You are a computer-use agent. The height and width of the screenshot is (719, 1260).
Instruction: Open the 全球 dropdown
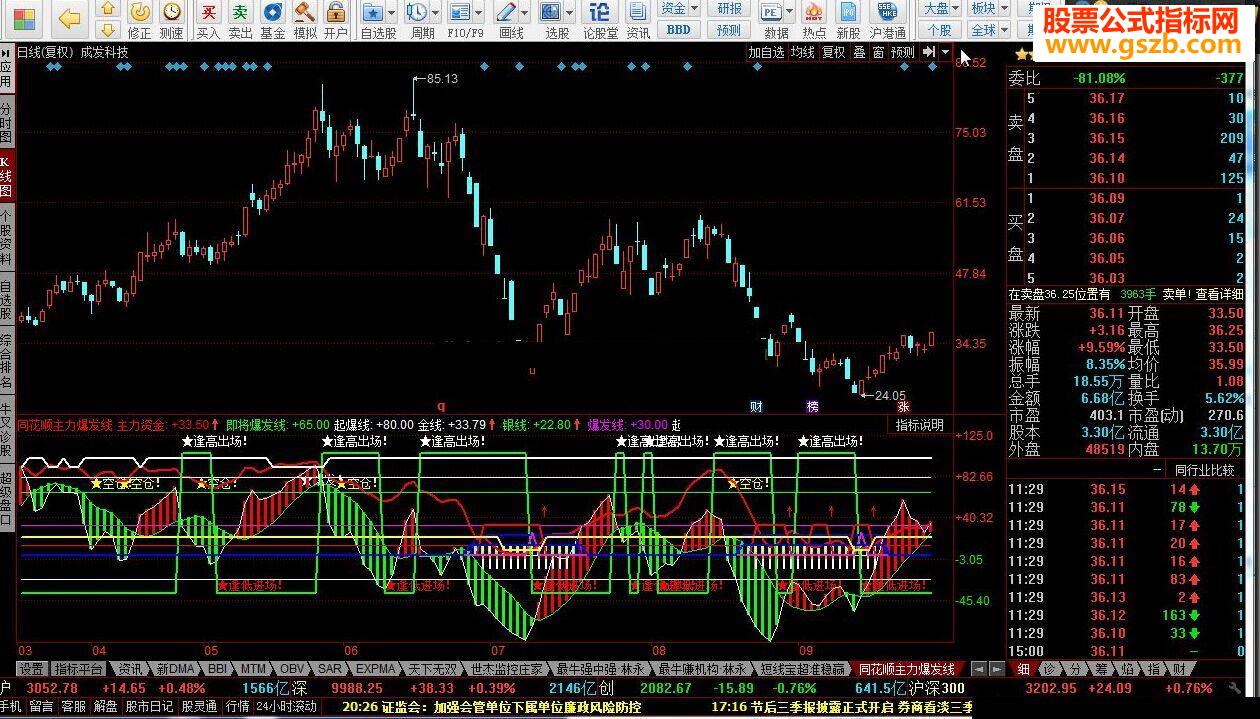pyautogui.click(x=989, y=30)
